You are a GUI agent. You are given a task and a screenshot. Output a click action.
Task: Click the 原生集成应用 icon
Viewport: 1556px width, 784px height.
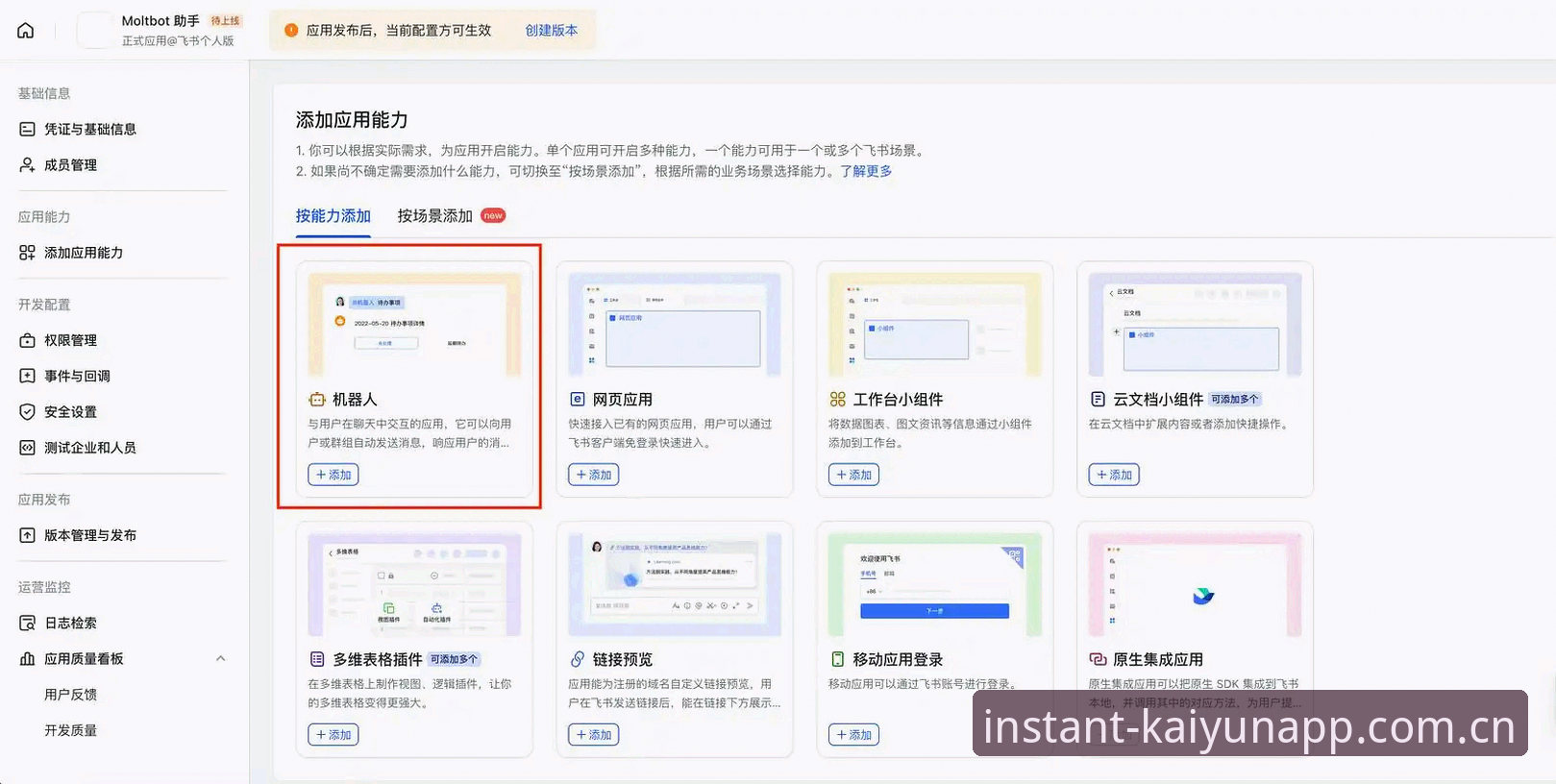1098,659
